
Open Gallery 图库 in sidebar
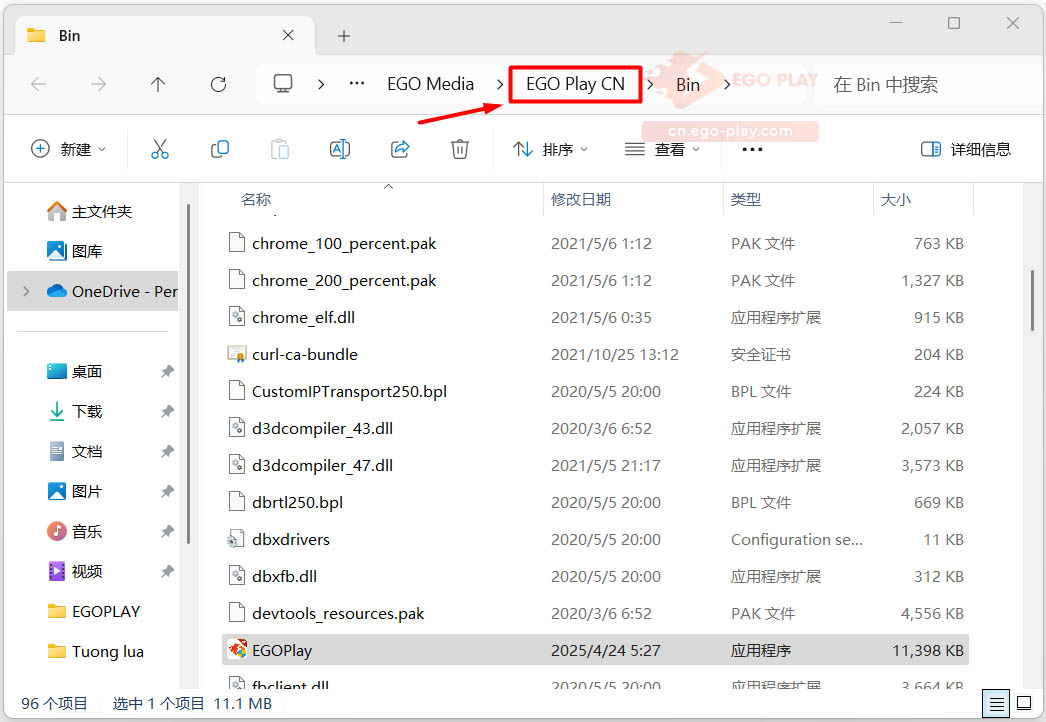point(74,251)
